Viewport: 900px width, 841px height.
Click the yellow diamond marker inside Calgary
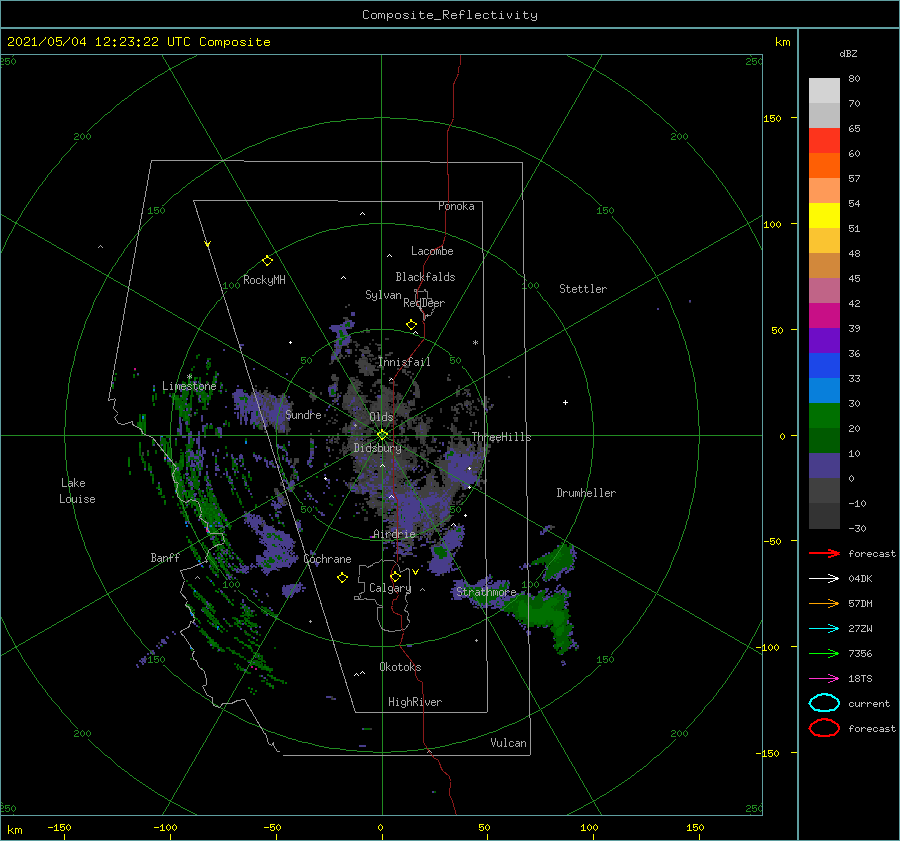click(x=395, y=576)
